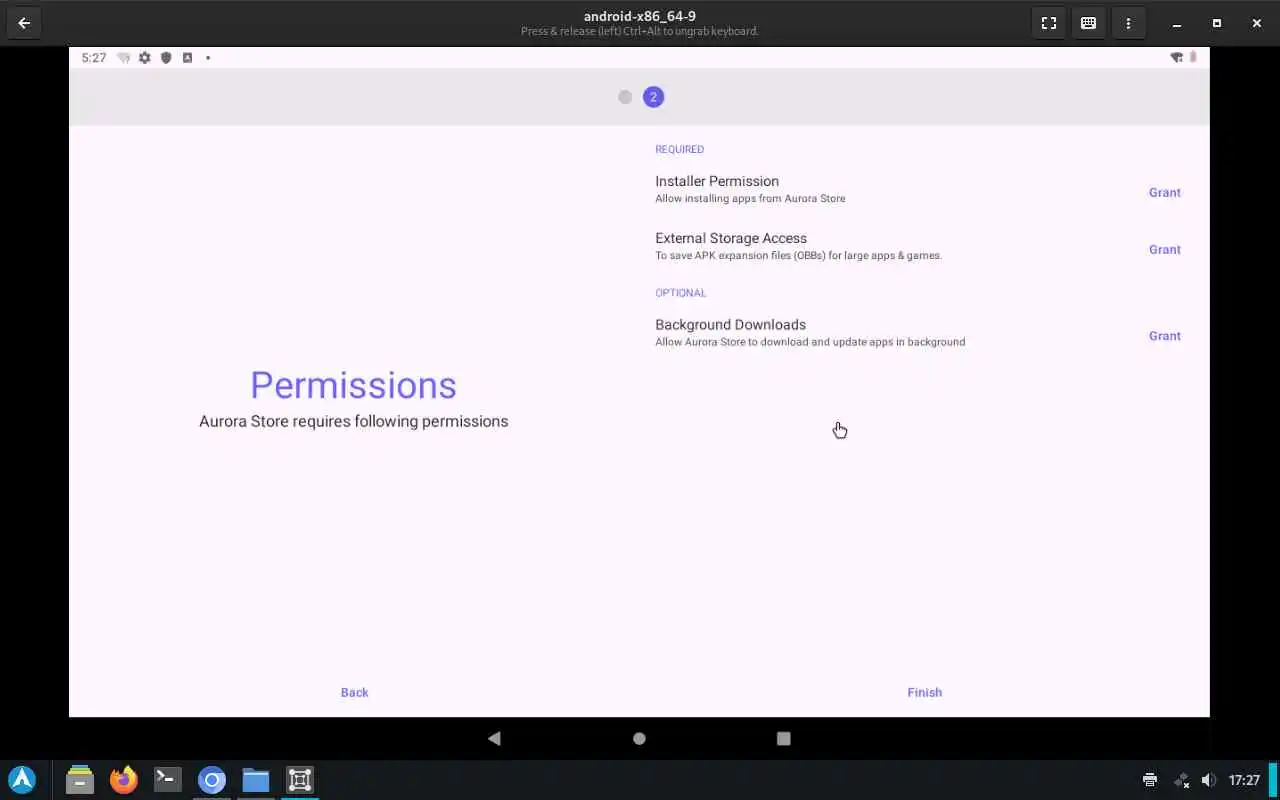Tap the shield icon in Android status bar
The height and width of the screenshot is (800, 1280).
166,58
